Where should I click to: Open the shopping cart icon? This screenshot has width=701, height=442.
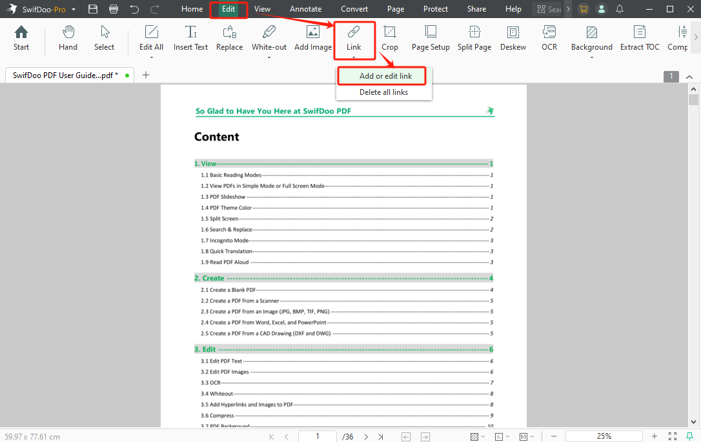click(x=583, y=9)
